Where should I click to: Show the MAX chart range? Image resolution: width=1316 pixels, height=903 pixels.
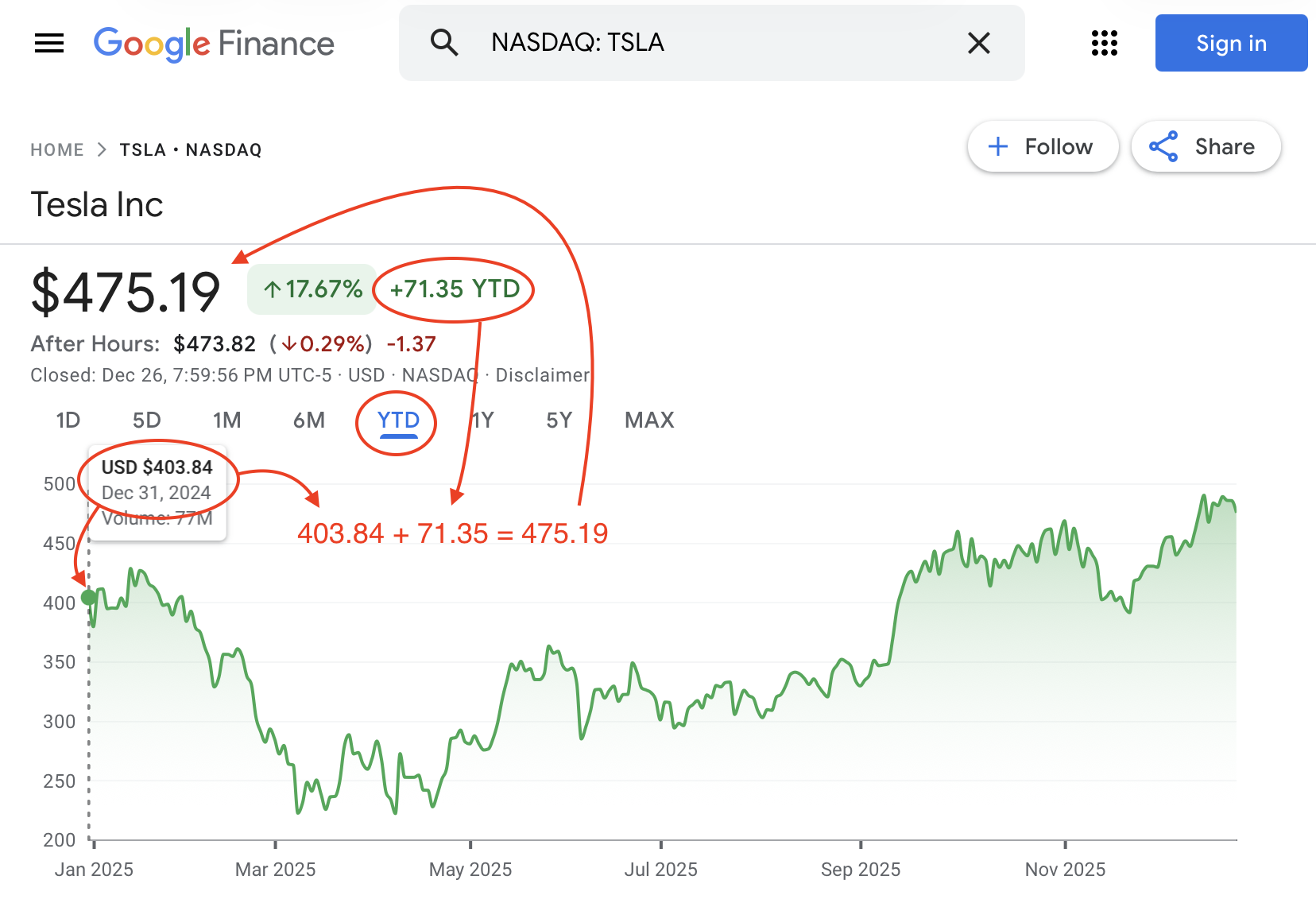pos(649,420)
